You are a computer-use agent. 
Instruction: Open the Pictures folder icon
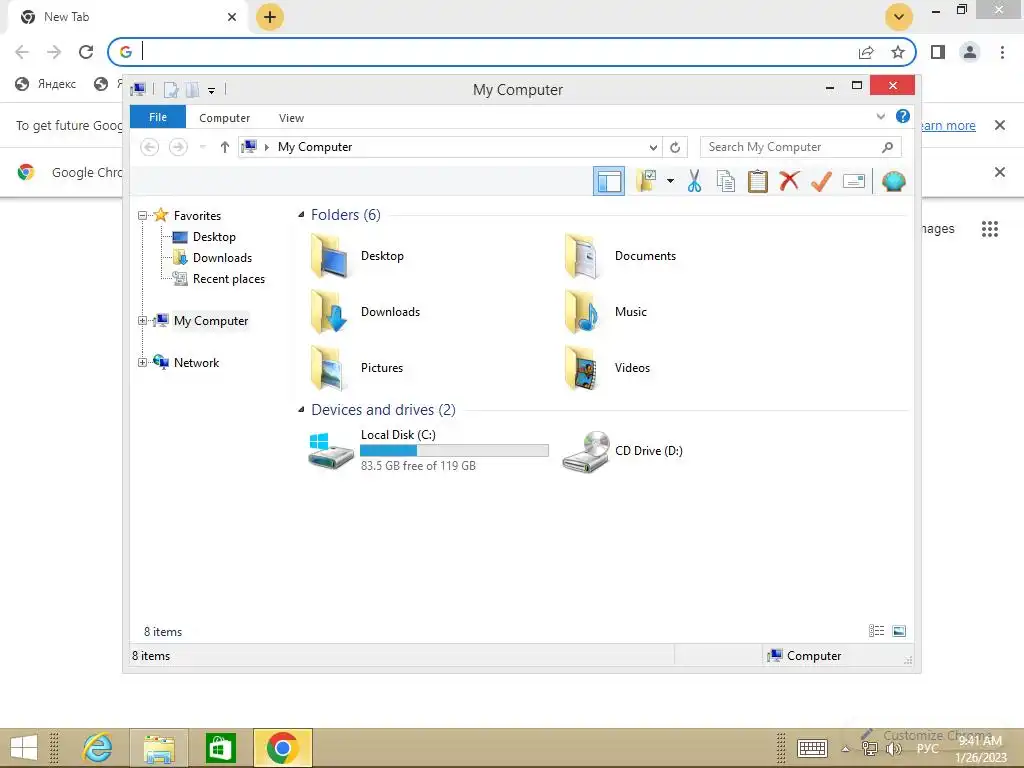coord(329,368)
